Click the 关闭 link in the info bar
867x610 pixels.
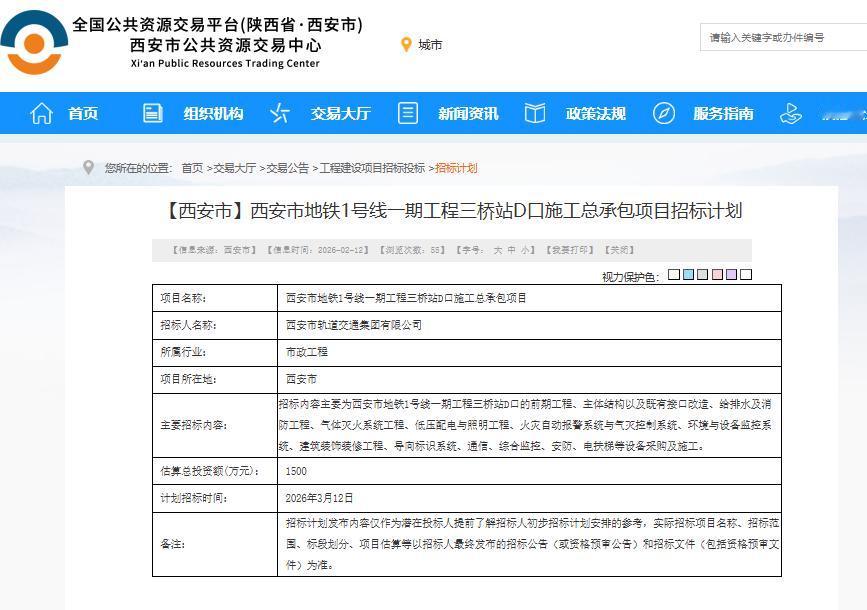click(x=619, y=250)
